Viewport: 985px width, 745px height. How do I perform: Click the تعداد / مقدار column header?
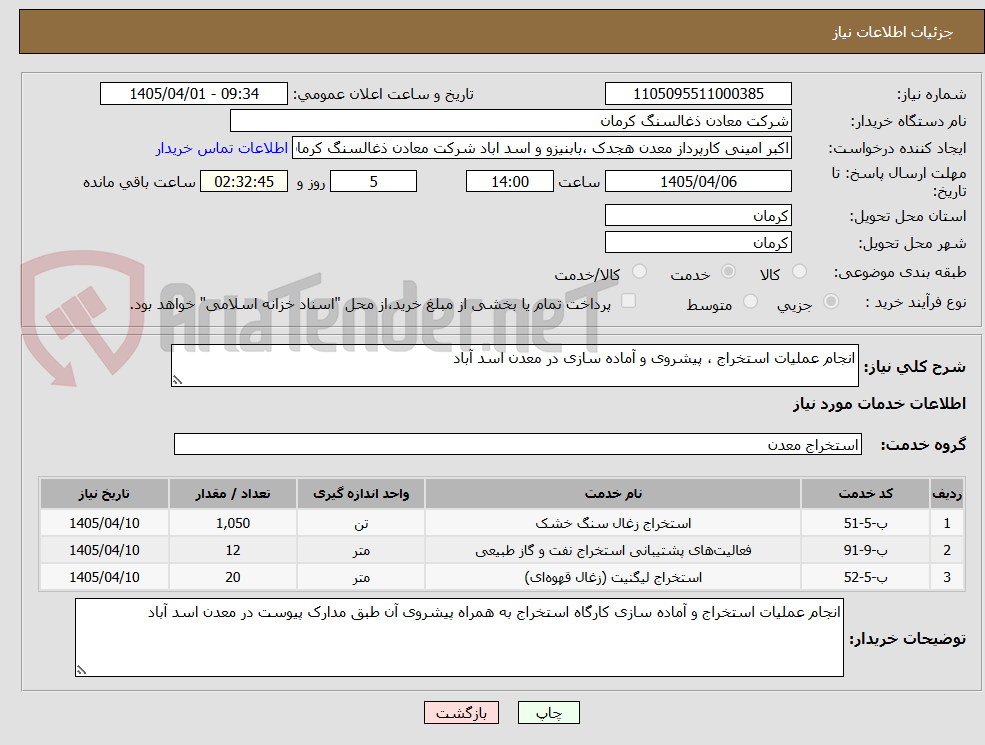(232, 494)
